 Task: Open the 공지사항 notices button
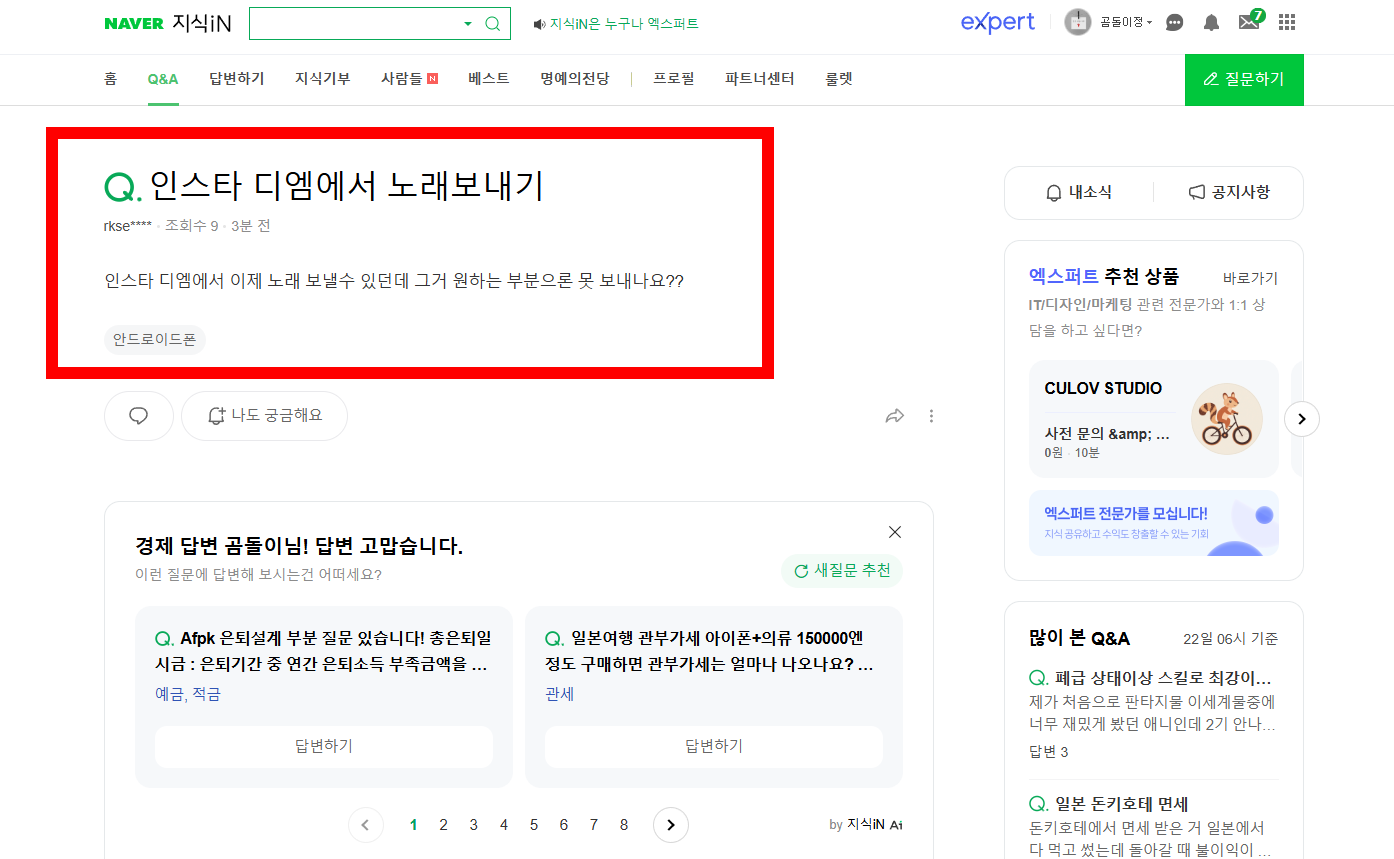pyautogui.click(x=1229, y=193)
